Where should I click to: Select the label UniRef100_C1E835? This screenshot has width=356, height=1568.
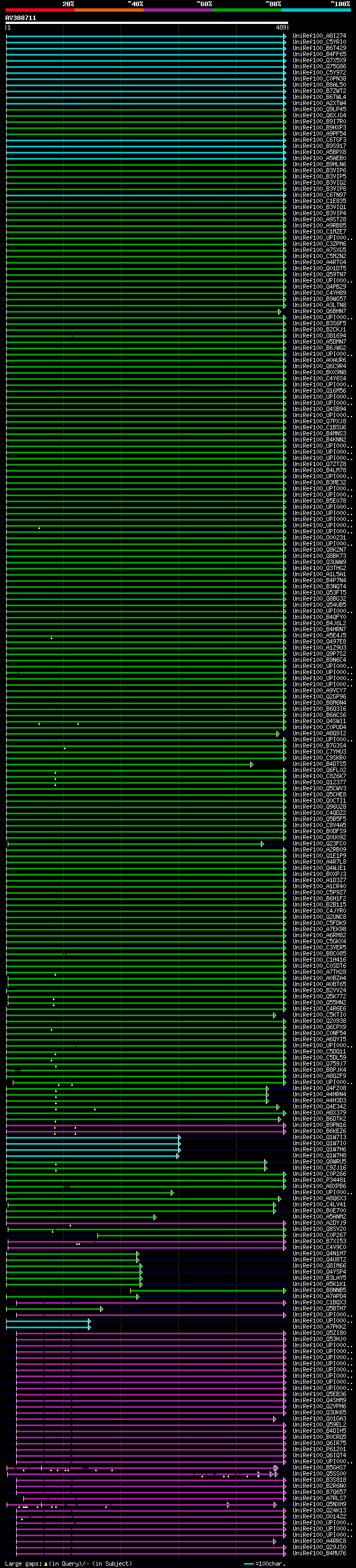[x=319, y=201]
